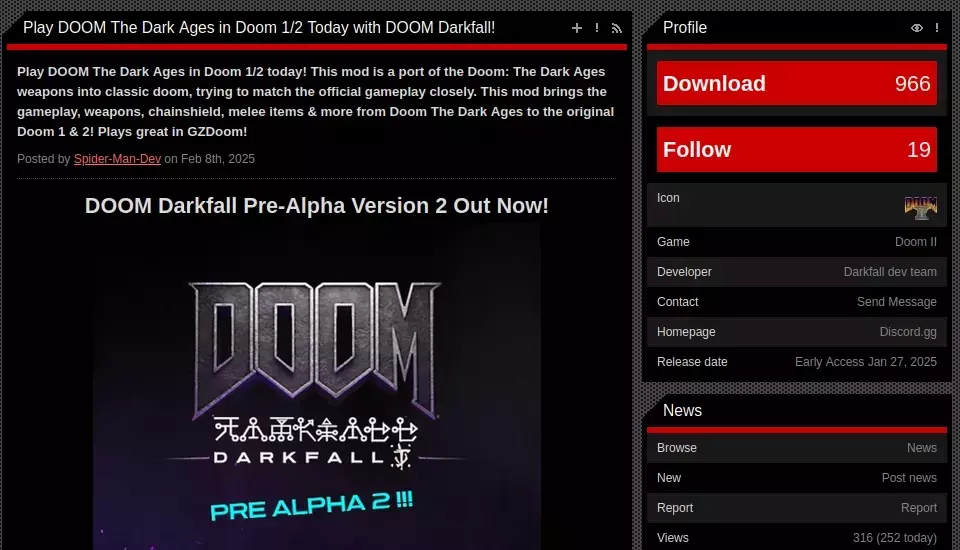
Task: Open the Discord.gg homepage link
Action: [x=908, y=332]
